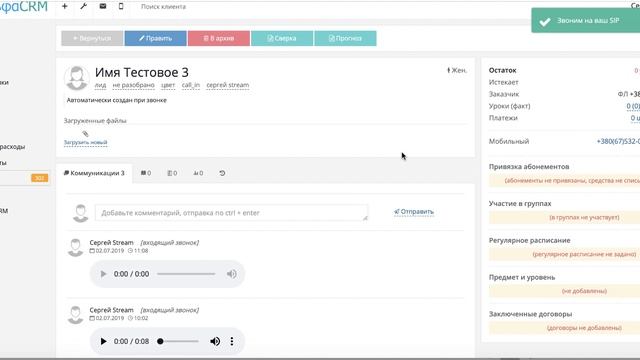This screenshot has height=360, width=640.
Task: Click the avatar of 11:08 Сергей Stream entry
Action: (x=76, y=247)
